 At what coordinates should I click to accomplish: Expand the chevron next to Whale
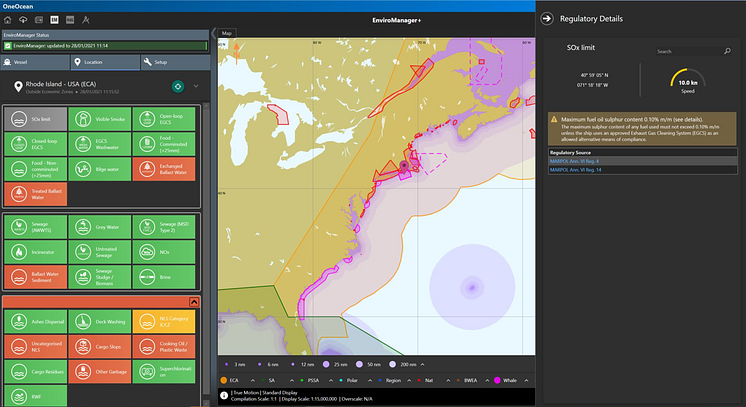click(526, 380)
